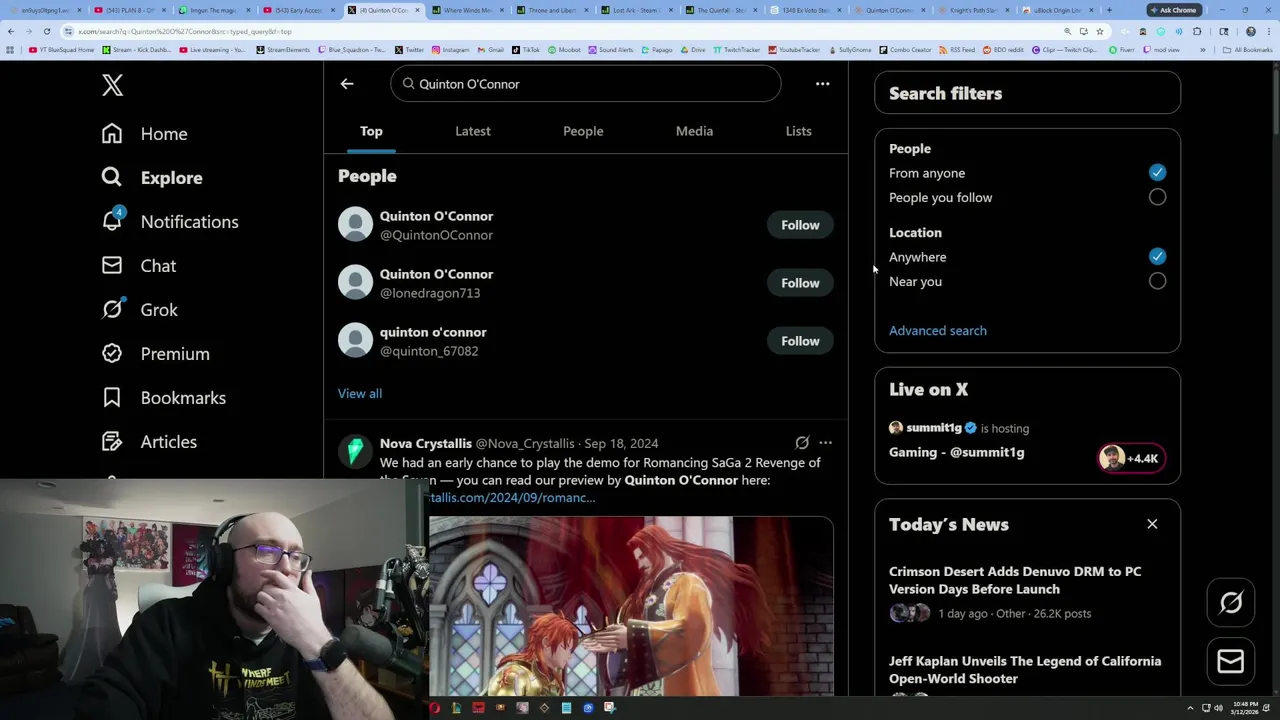
Task: Open the All Bookmarks folder
Action: (1249, 49)
